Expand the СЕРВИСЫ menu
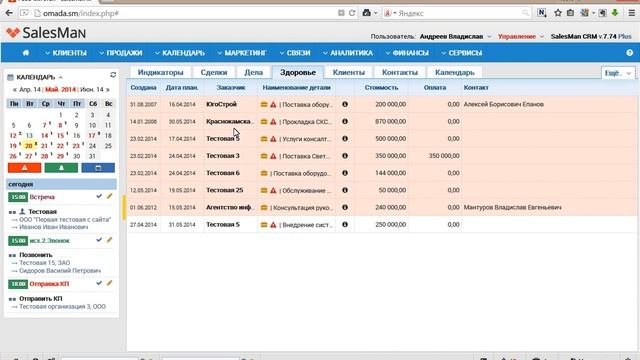 [x=462, y=53]
